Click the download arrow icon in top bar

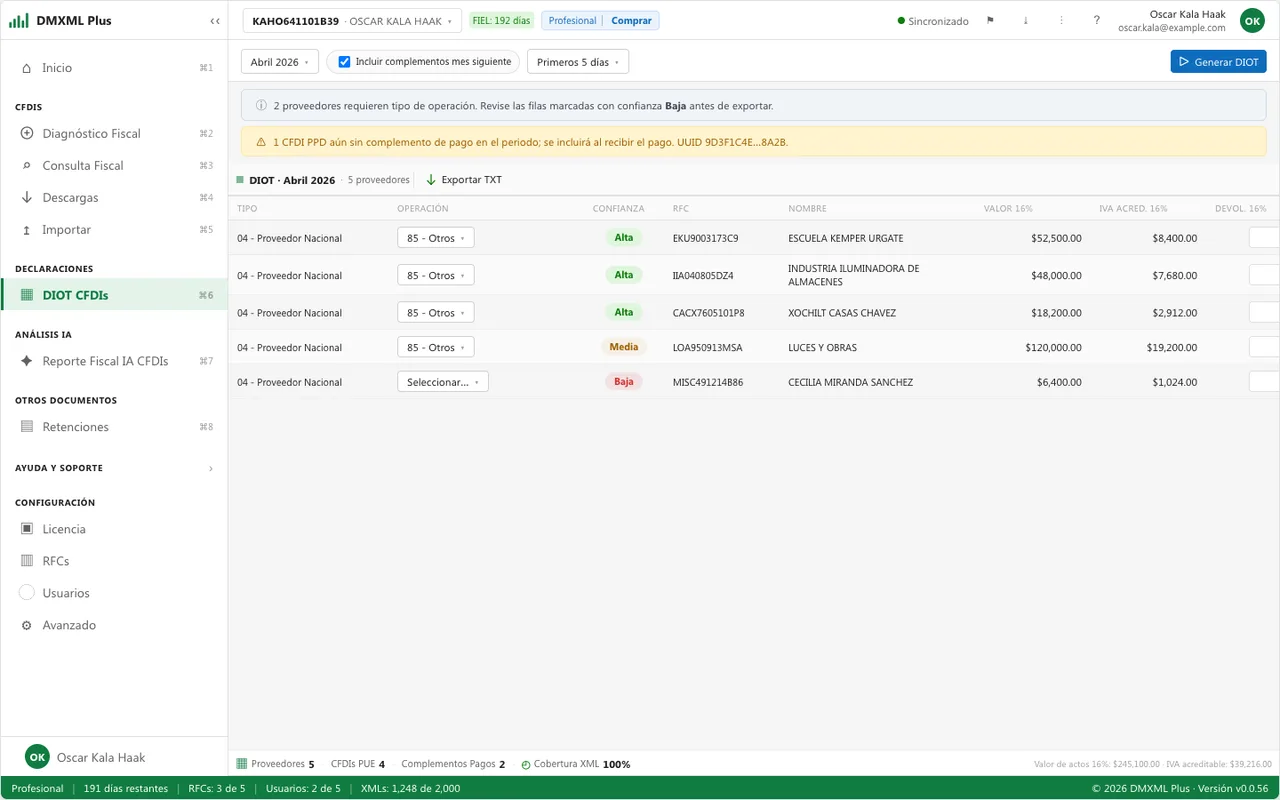(1025, 21)
